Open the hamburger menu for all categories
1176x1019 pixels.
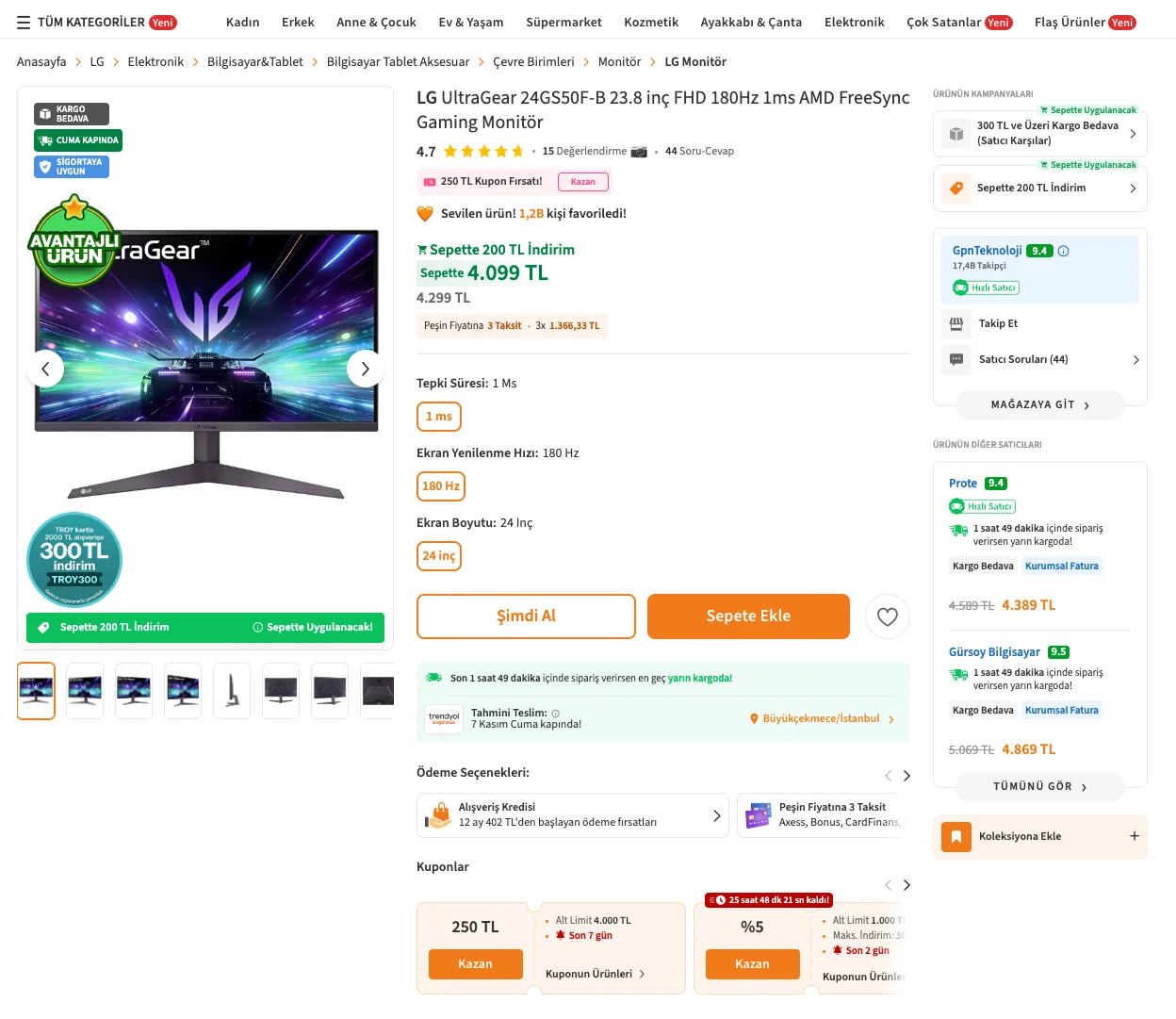[x=24, y=23]
